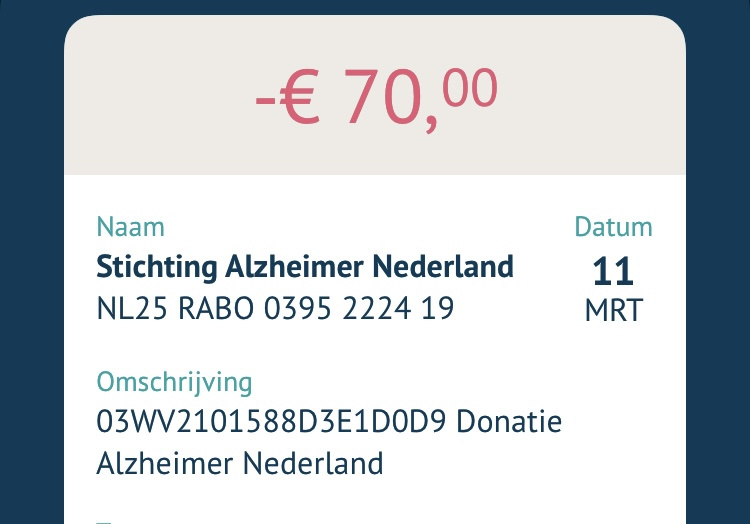The image size is (750, 524).
Task: Click the partially visible label below the description
Action: [x=104, y=522]
